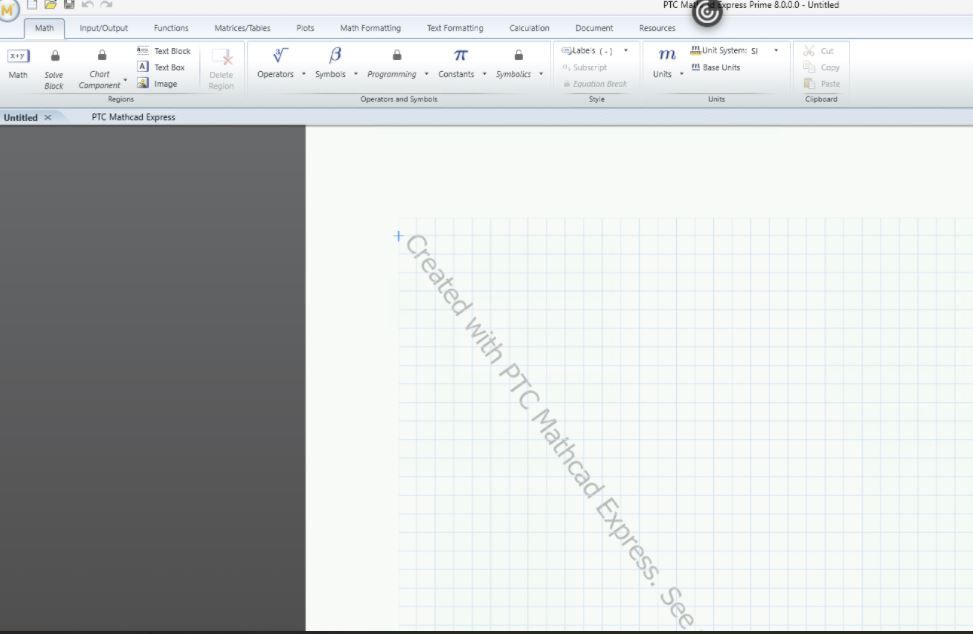Expand the Symbols dropdown arrow
The image size is (973, 634).
[x=356, y=74]
